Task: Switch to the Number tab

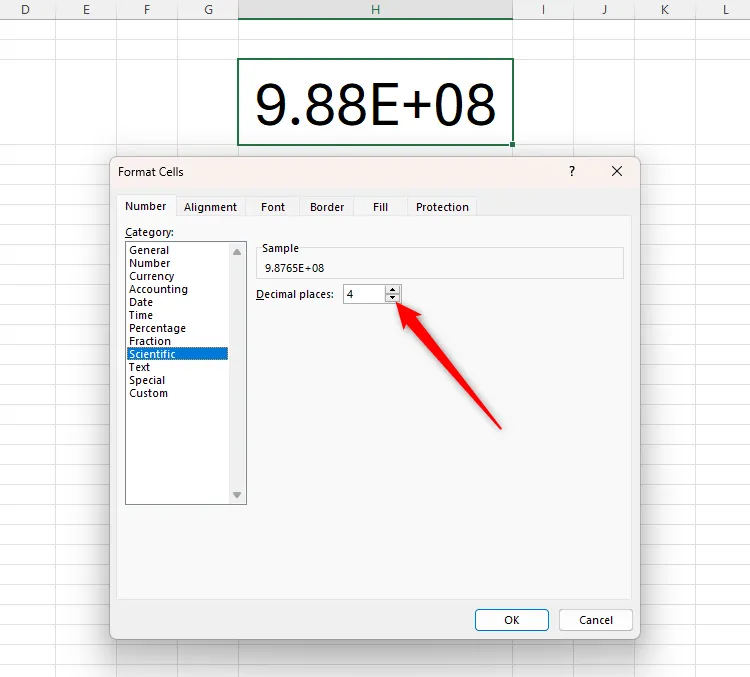Action: (x=146, y=206)
